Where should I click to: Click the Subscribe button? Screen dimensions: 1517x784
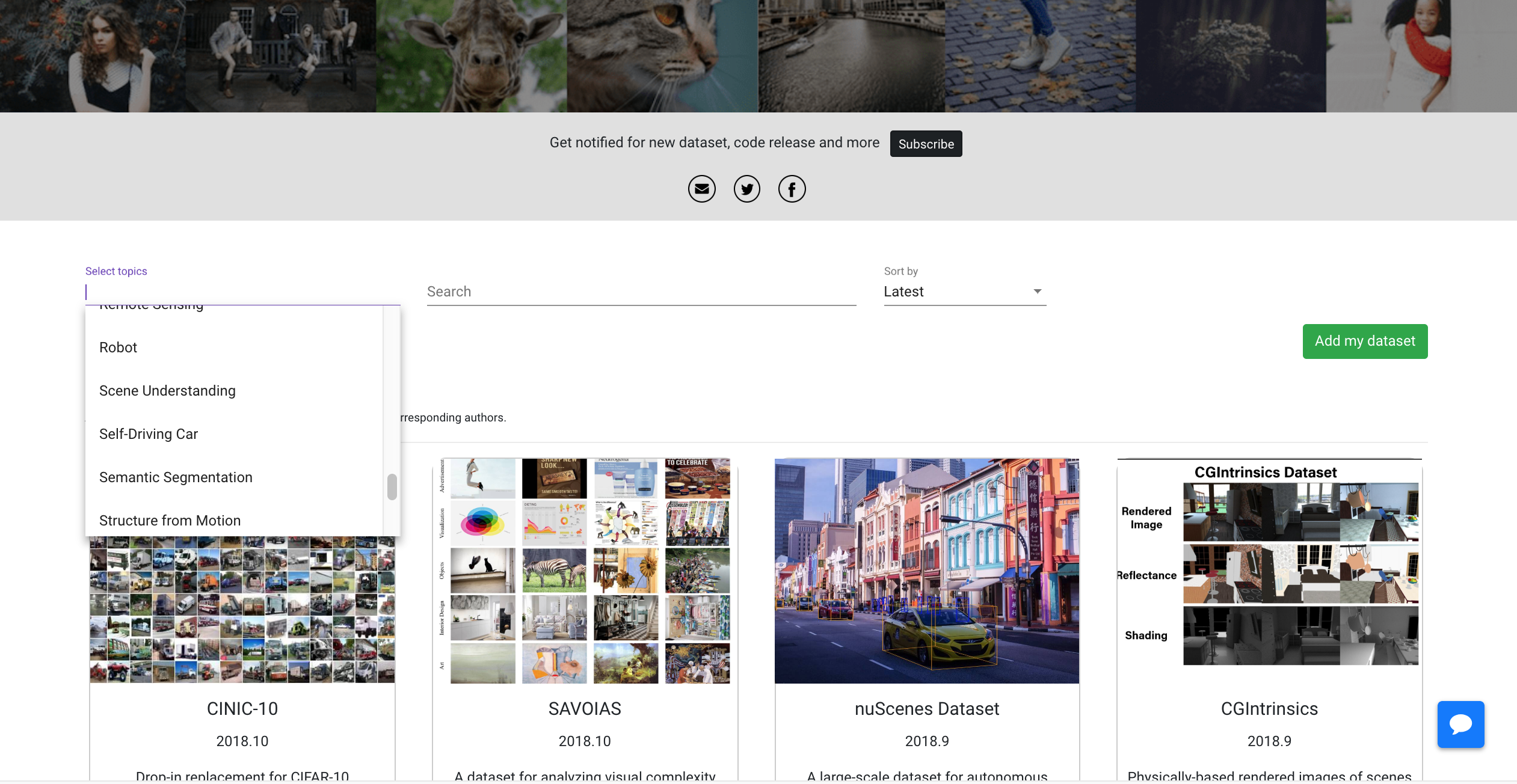tap(926, 143)
